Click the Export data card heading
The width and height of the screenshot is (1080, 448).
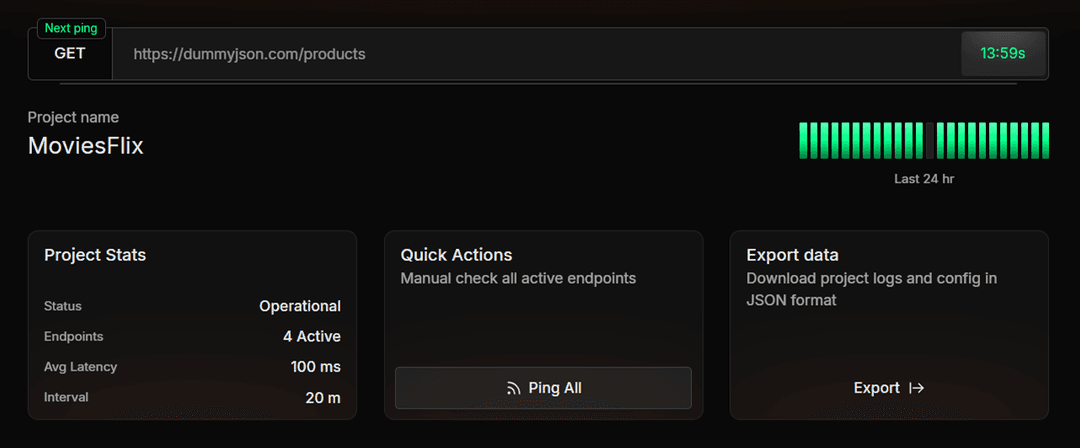click(793, 255)
